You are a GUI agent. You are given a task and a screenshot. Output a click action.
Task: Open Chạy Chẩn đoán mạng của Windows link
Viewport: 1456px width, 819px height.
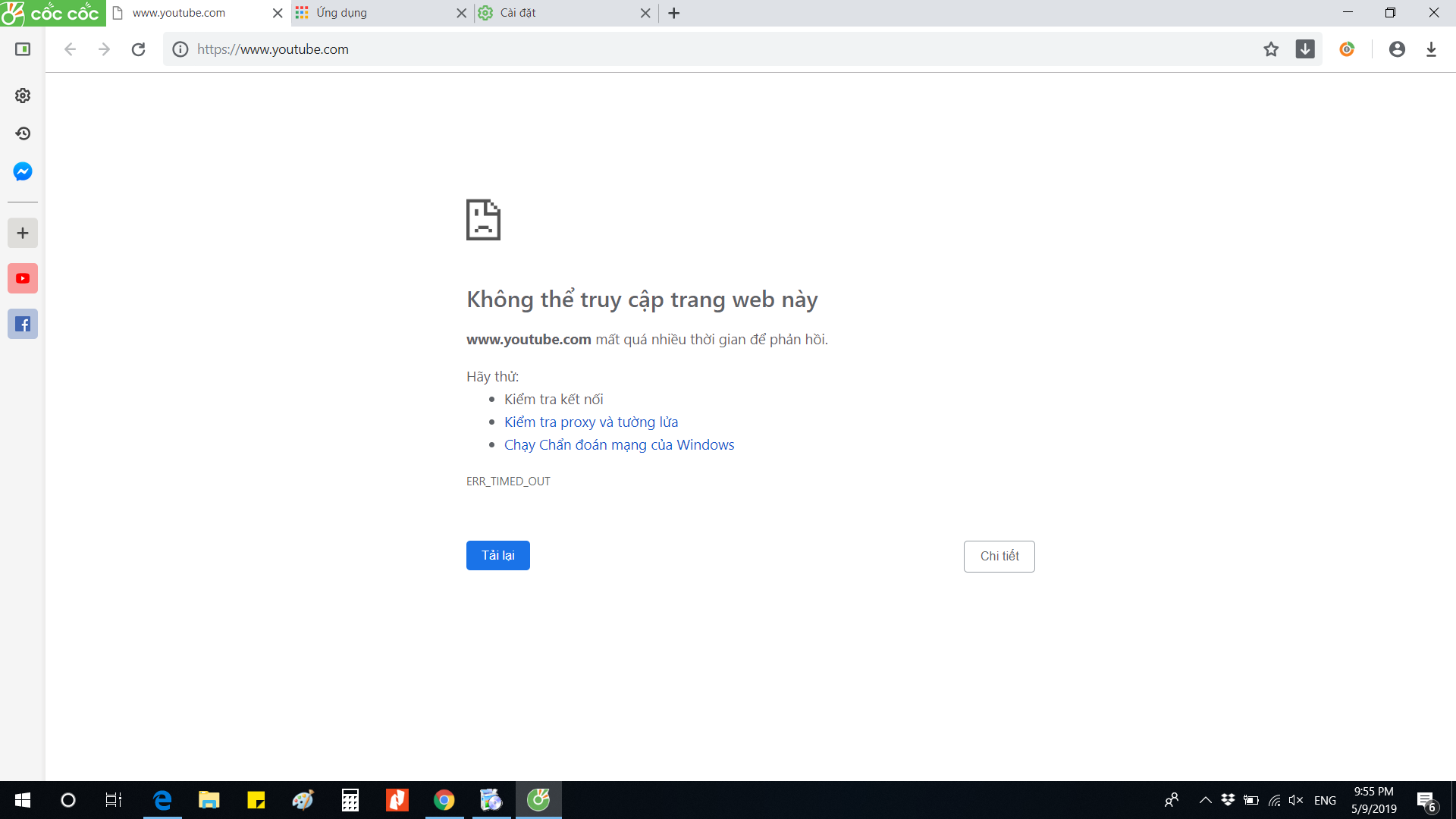click(x=620, y=445)
